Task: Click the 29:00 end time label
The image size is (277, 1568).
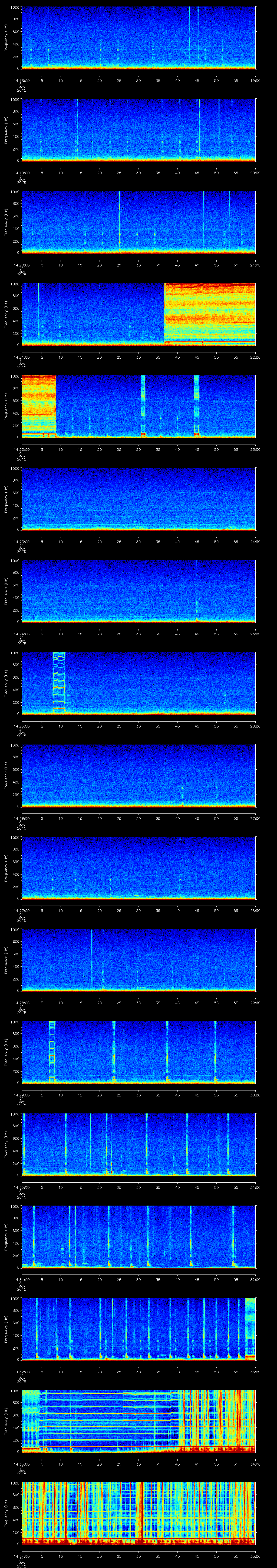Action: (x=256, y=1003)
